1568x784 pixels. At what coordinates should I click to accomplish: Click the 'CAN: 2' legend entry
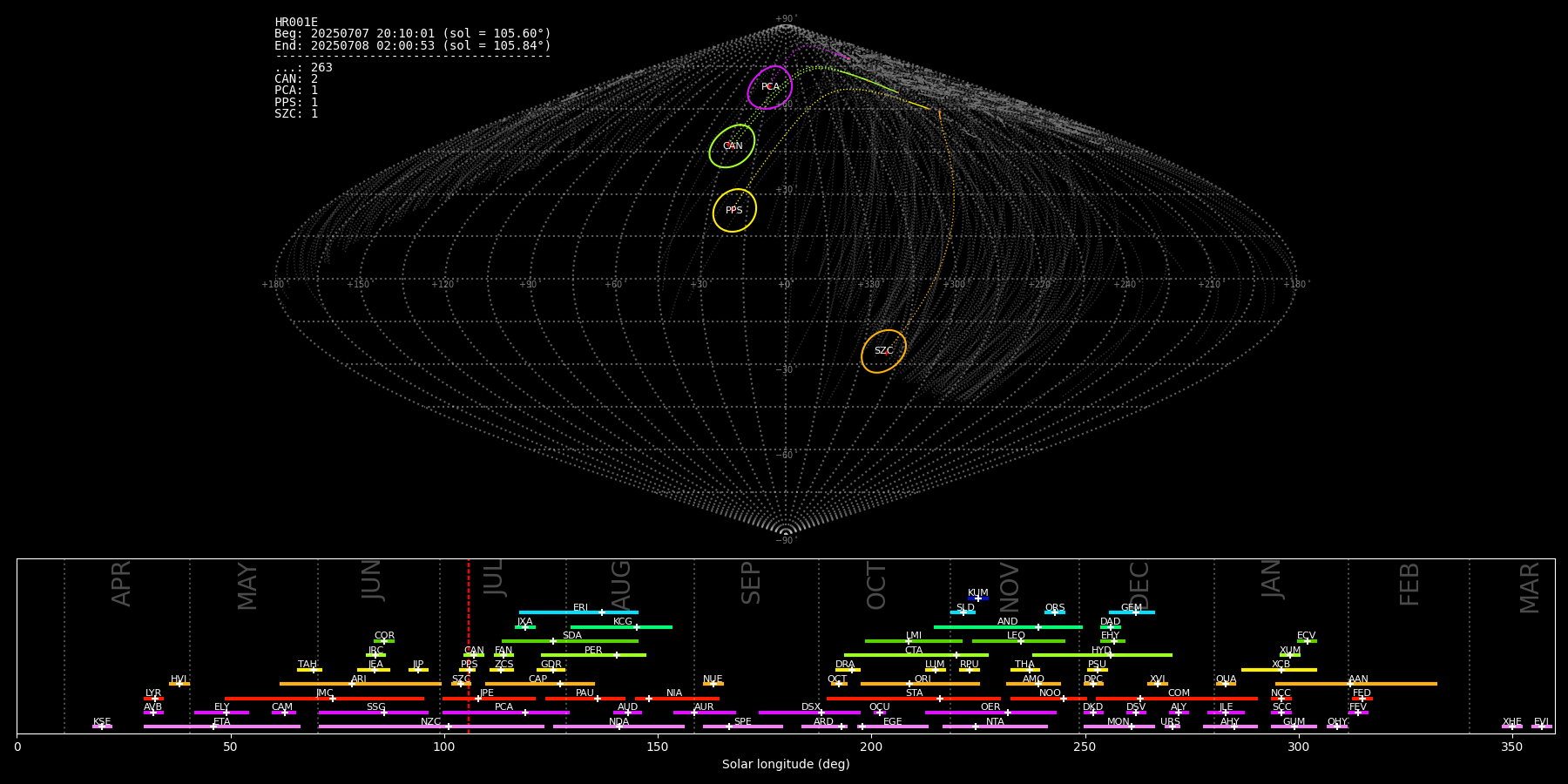click(x=296, y=79)
